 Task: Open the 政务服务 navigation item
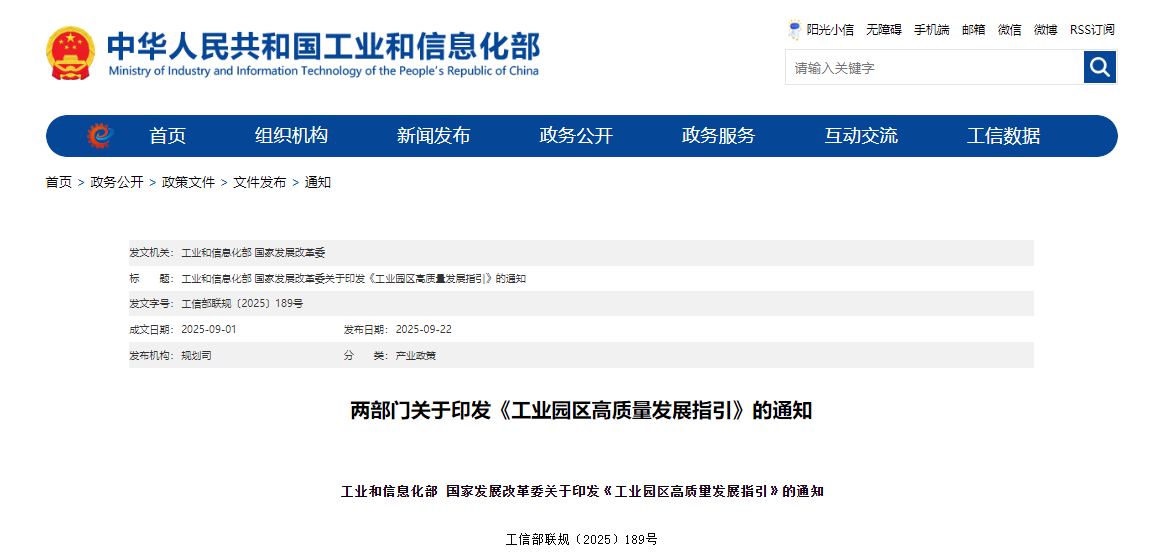[718, 136]
